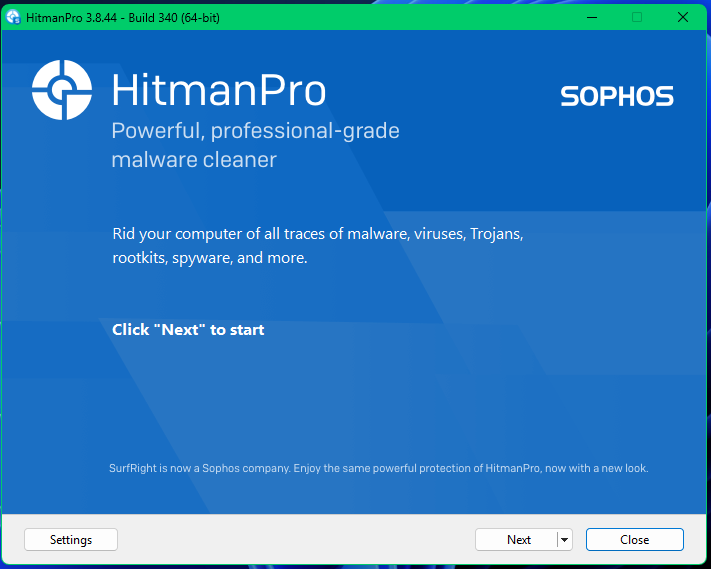Click the large HitmanPro heading
The height and width of the screenshot is (569, 711).
click(x=219, y=90)
